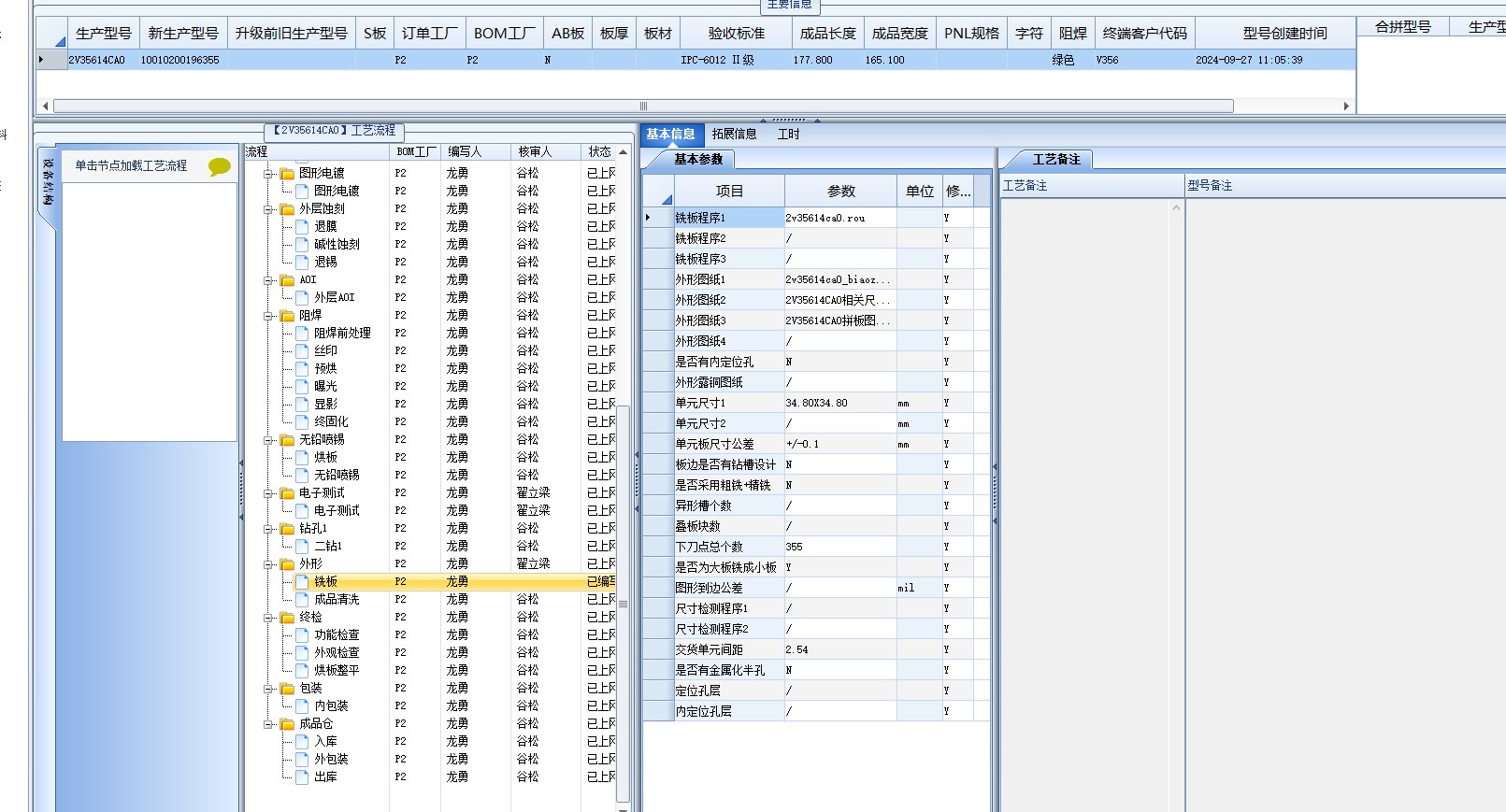Open the 工艺备注 tab
This screenshot has height=812, width=1506.
1056,160
